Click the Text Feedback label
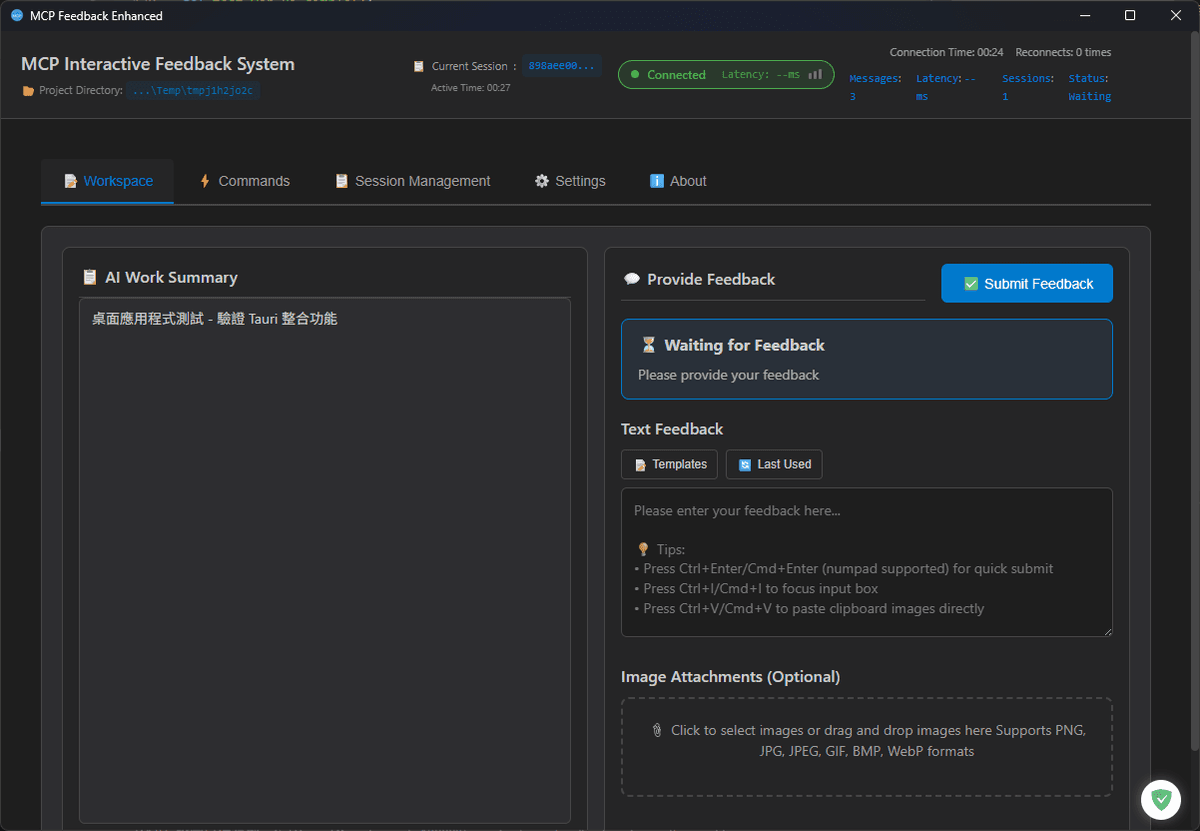The width and height of the screenshot is (1200, 831). click(672, 429)
